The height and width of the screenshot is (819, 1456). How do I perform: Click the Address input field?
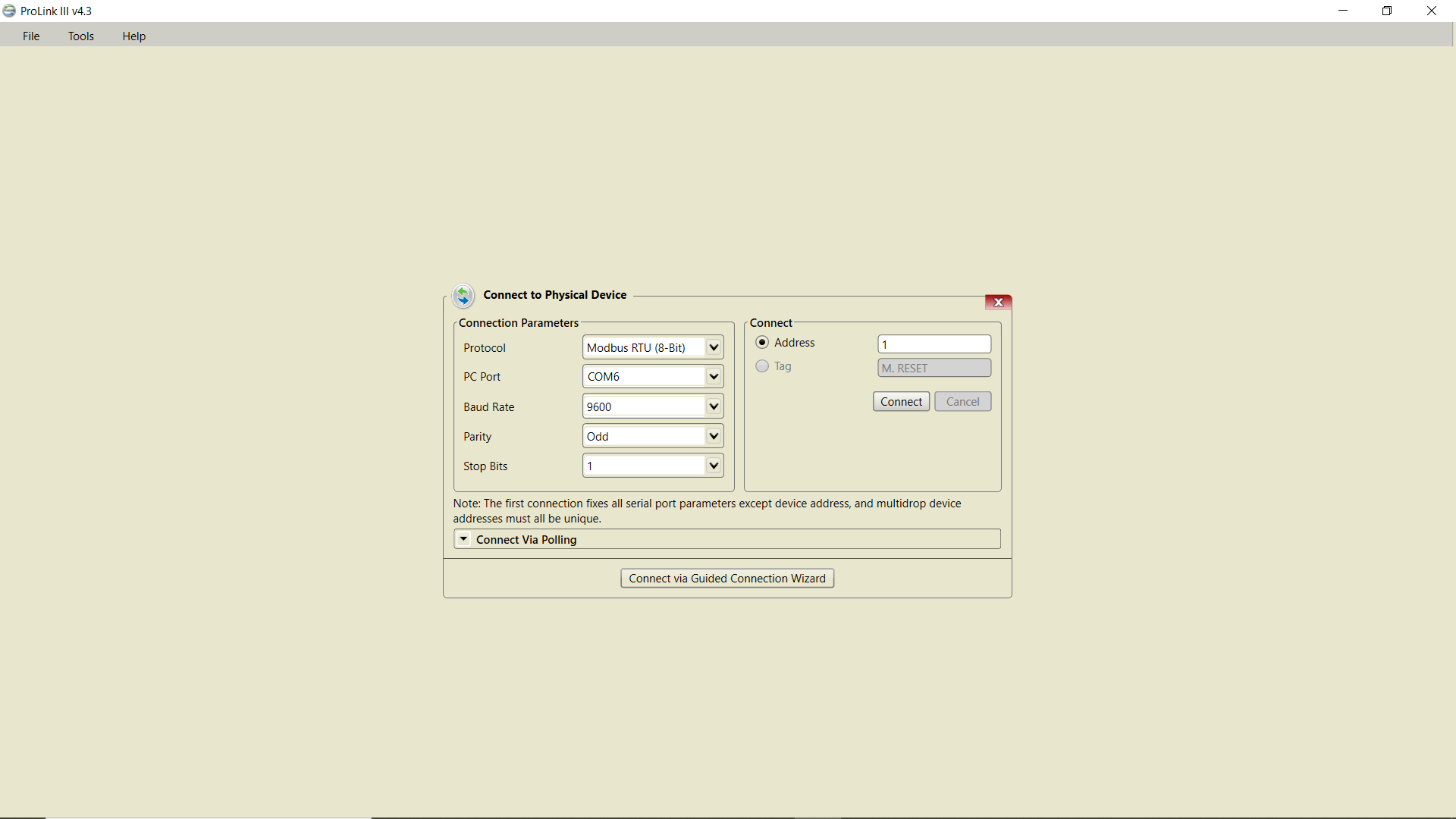934,344
